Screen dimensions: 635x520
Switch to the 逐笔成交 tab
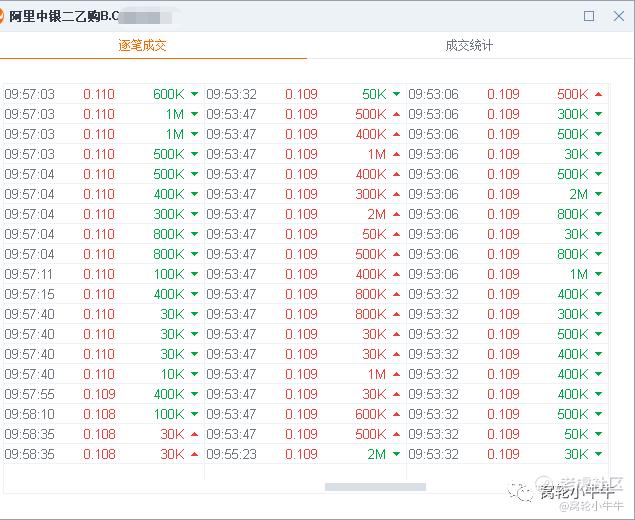[x=142, y=46]
